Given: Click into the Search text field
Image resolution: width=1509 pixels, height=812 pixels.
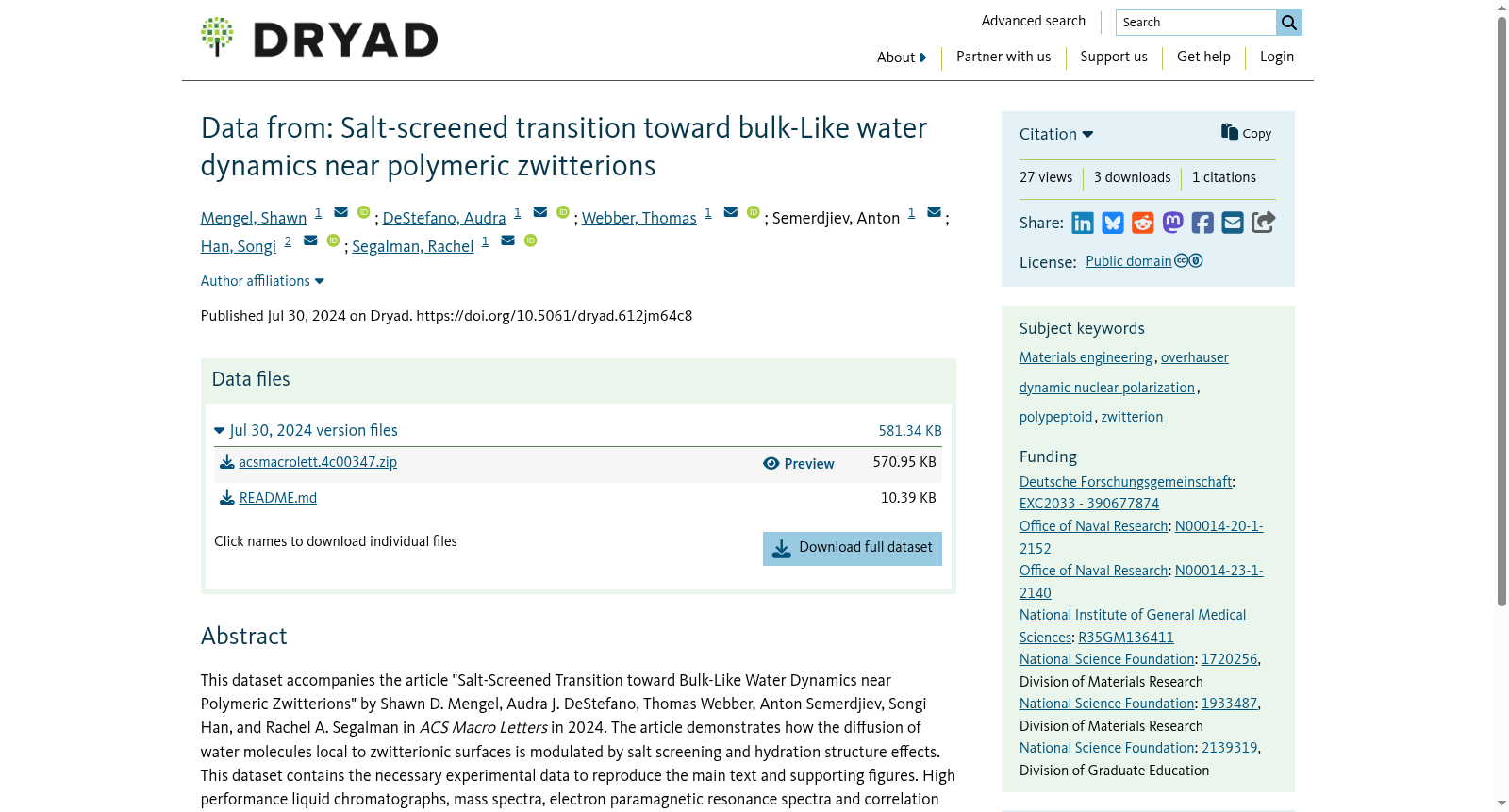Looking at the screenshot, I should pos(1196,23).
